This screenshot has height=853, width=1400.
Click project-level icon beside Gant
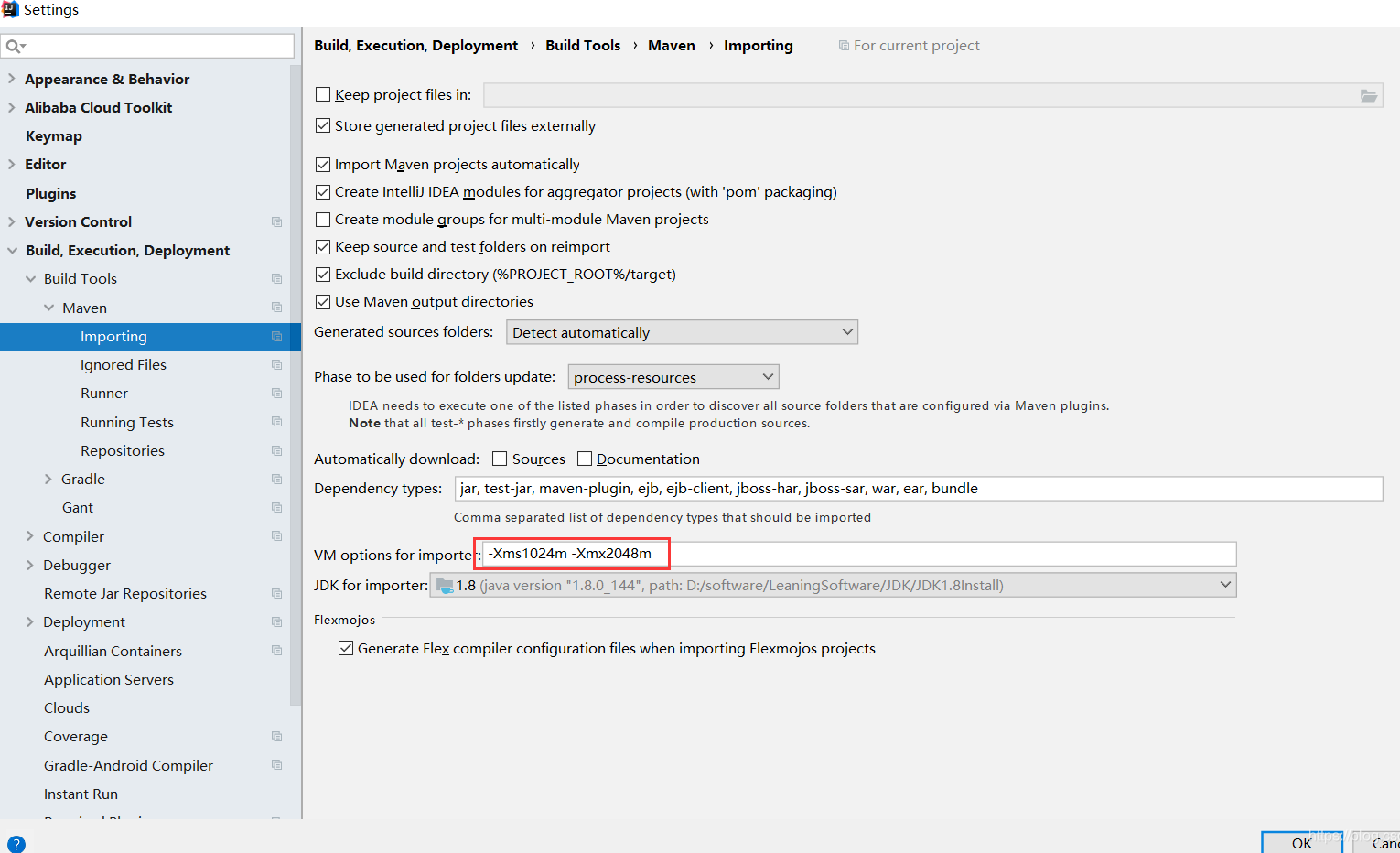tap(276, 508)
